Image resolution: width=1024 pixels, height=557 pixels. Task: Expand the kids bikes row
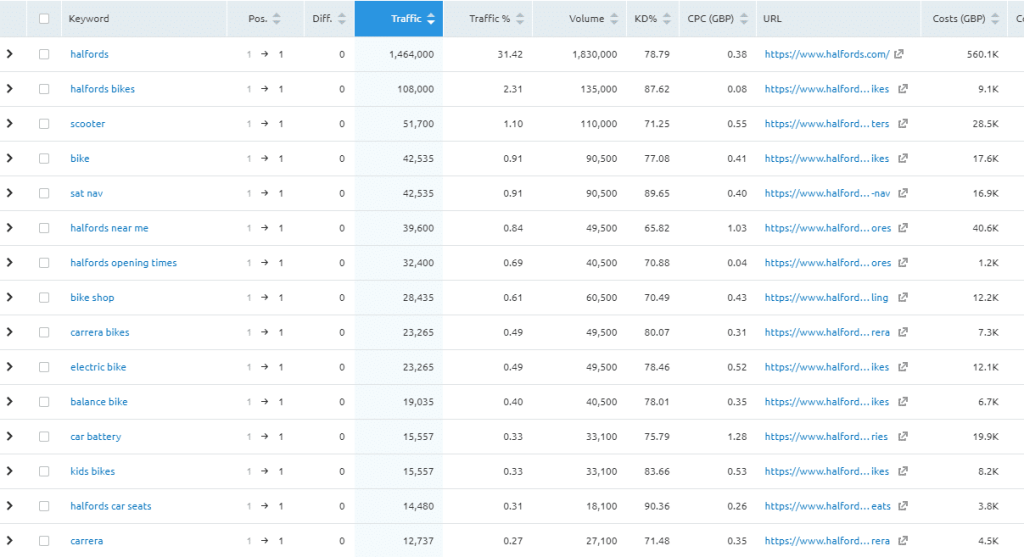coord(10,472)
